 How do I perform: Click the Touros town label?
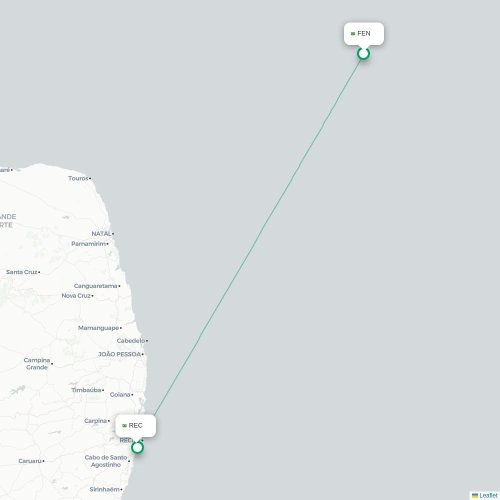78,178
